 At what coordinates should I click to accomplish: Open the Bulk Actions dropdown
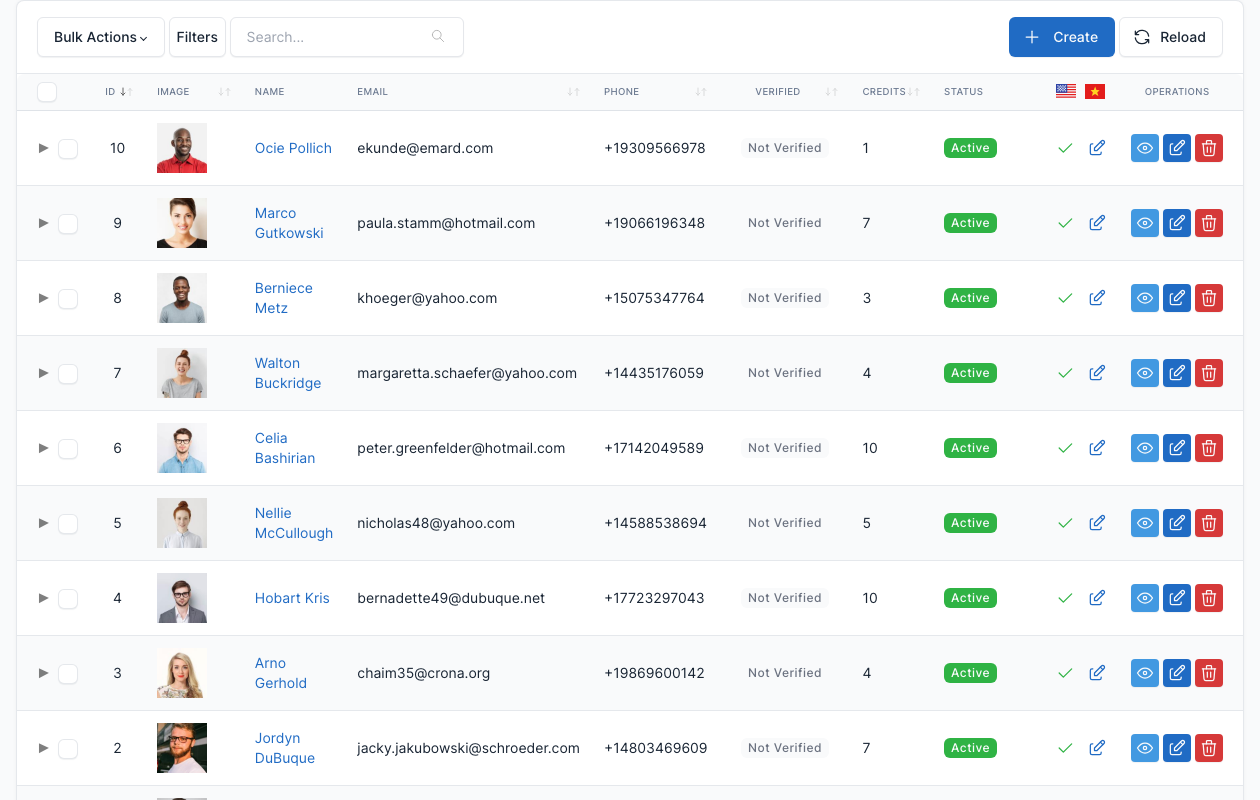tap(101, 37)
